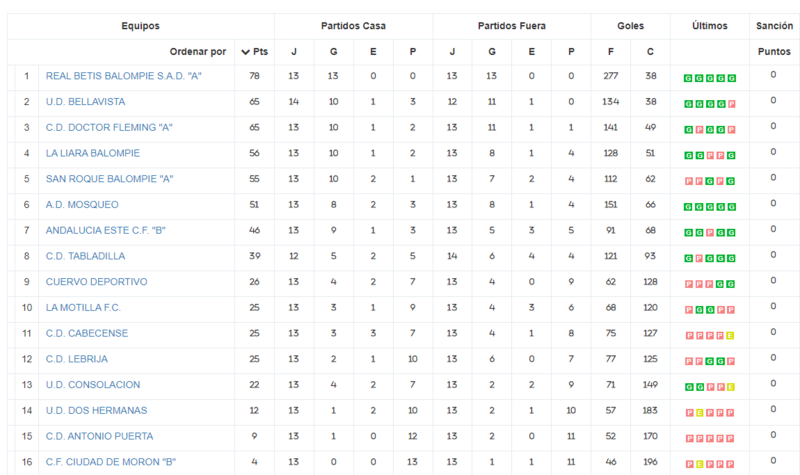Click A.D. MOSQUEO's last green G result icon
The image size is (800, 475).
click(x=731, y=207)
